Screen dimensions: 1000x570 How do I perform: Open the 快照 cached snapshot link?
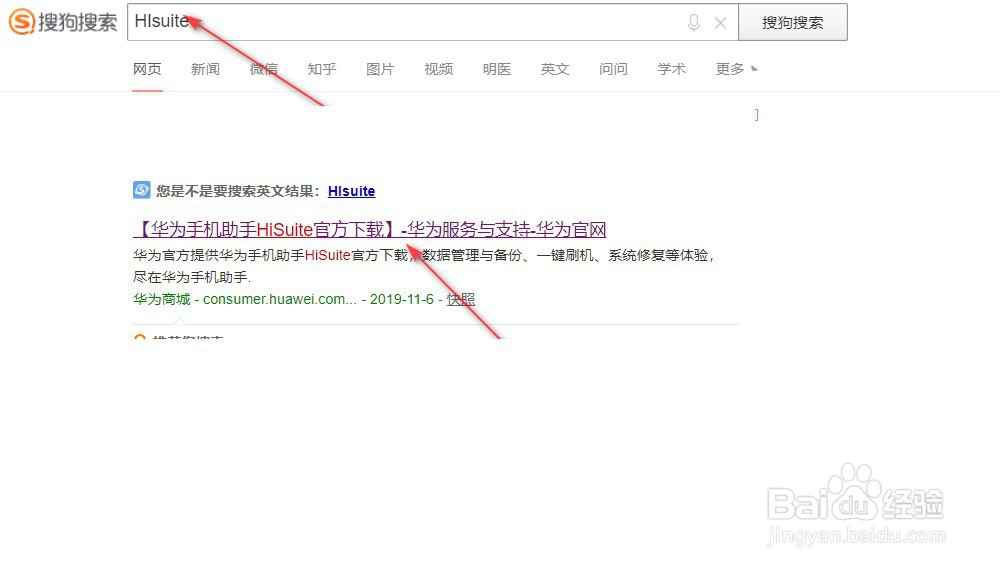(x=461, y=299)
